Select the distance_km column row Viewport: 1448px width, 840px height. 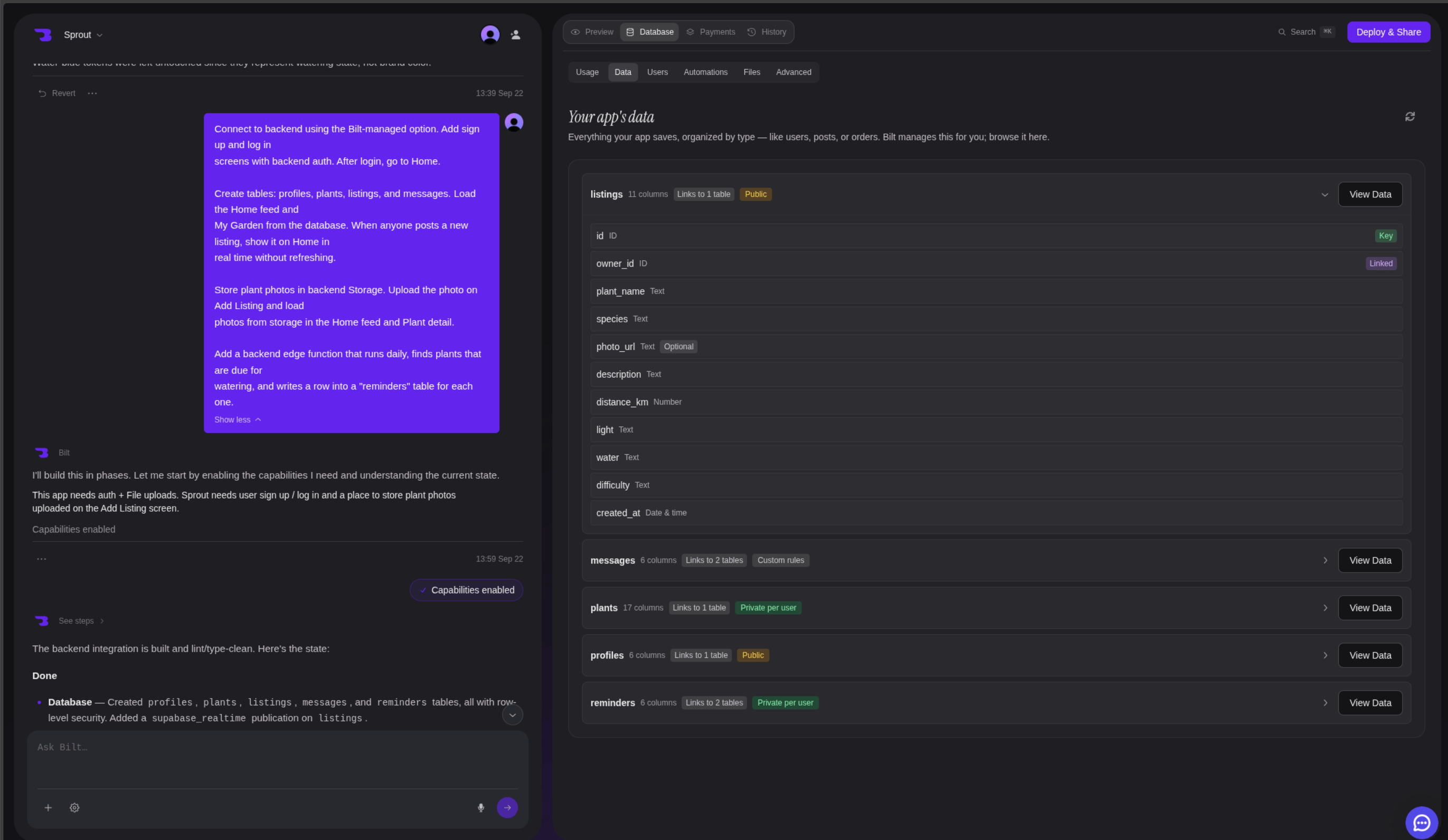tap(996, 402)
